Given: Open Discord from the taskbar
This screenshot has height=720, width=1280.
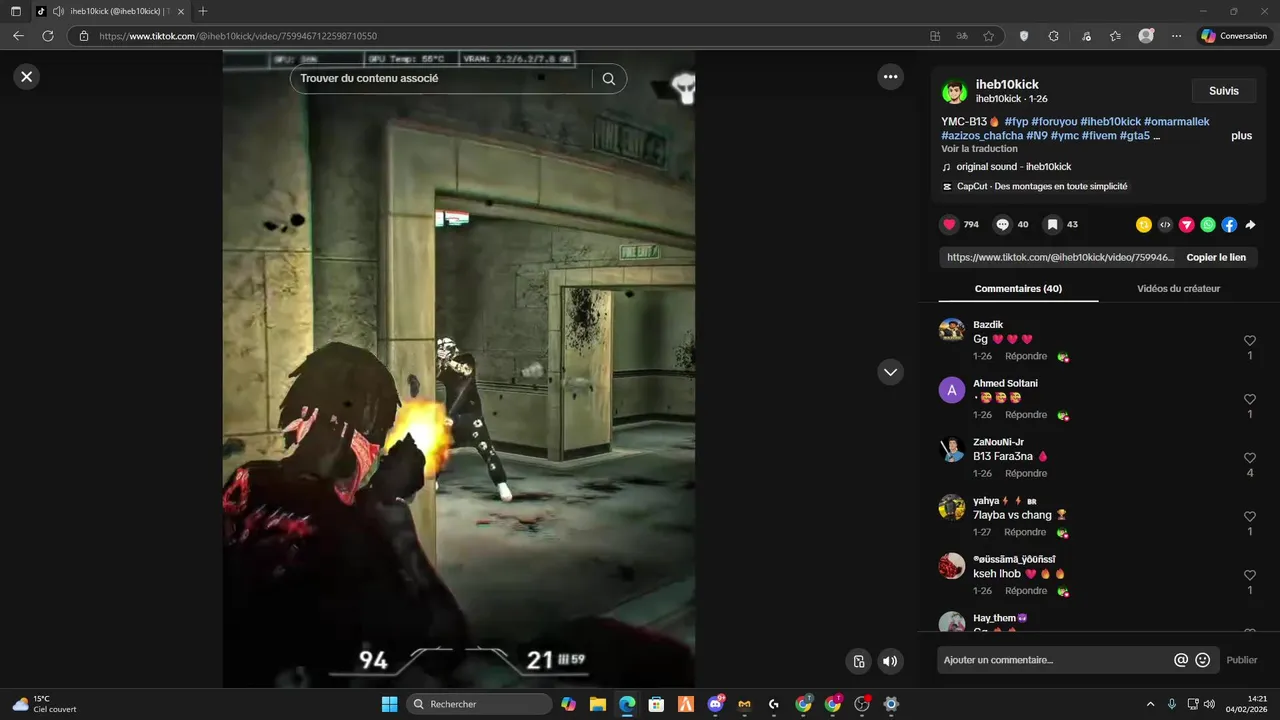Looking at the screenshot, I should (x=716, y=704).
